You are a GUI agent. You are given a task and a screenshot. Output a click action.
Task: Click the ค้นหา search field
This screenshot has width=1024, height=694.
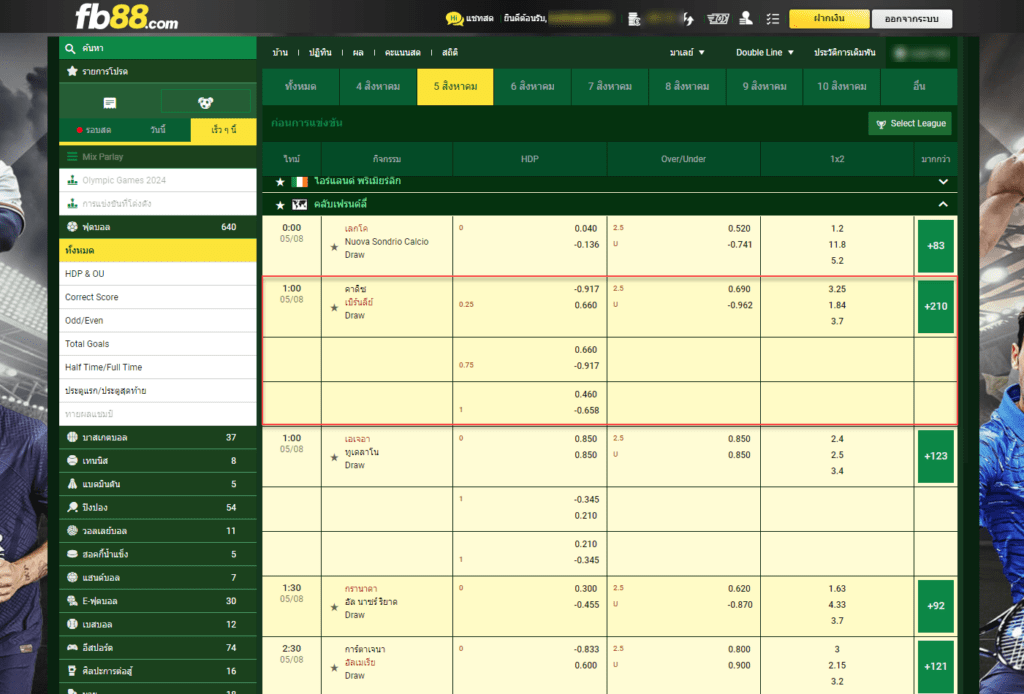point(158,48)
